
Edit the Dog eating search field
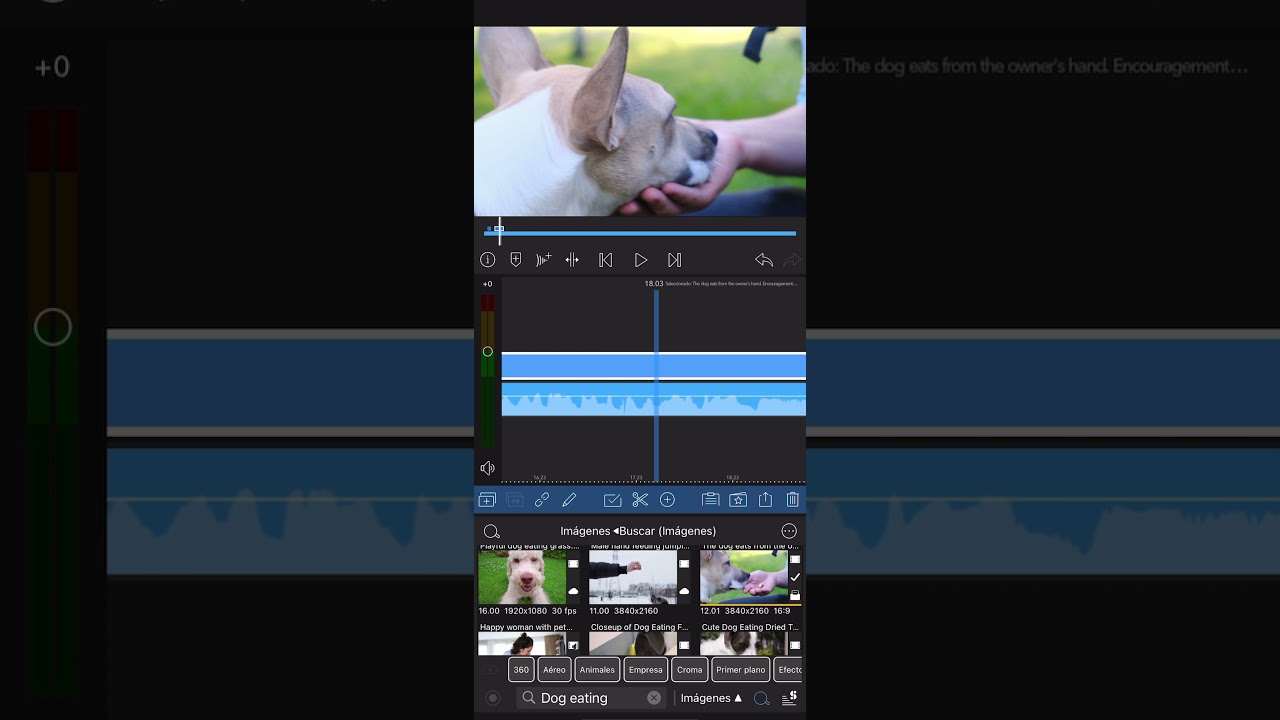pos(591,698)
